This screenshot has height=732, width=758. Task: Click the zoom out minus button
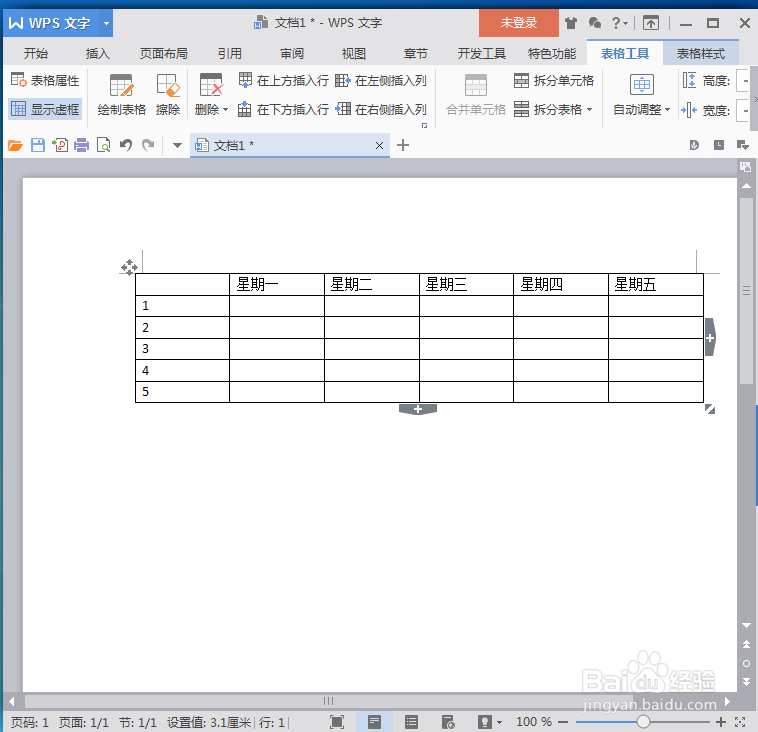pyautogui.click(x=563, y=722)
